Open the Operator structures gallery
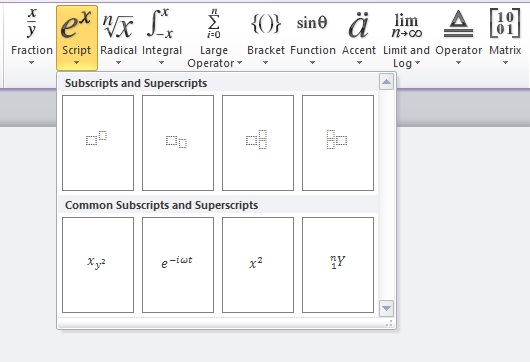Screen dimensions: 530x362 click(458, 37)
